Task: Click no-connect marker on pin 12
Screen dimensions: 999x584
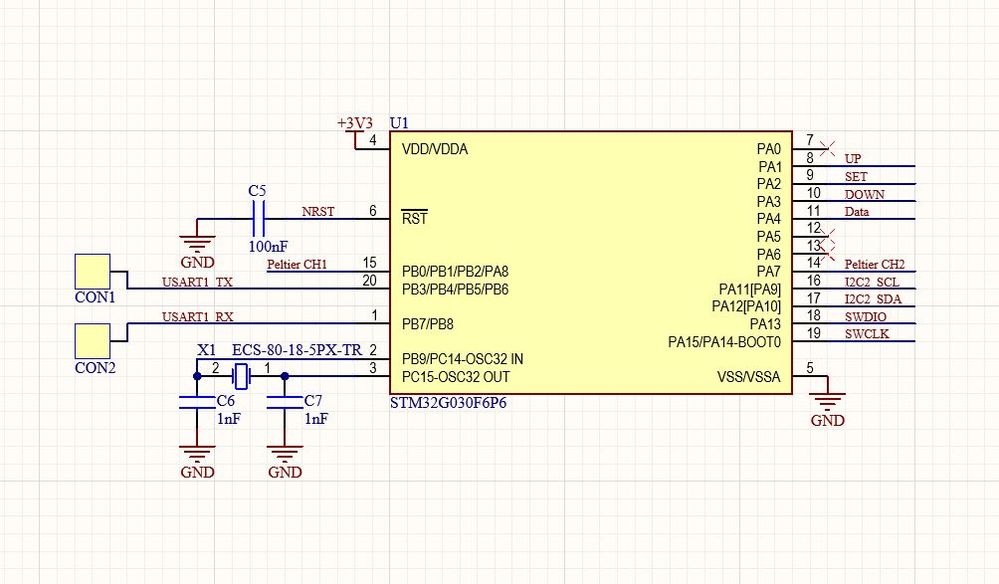Action: pos(828,236)
